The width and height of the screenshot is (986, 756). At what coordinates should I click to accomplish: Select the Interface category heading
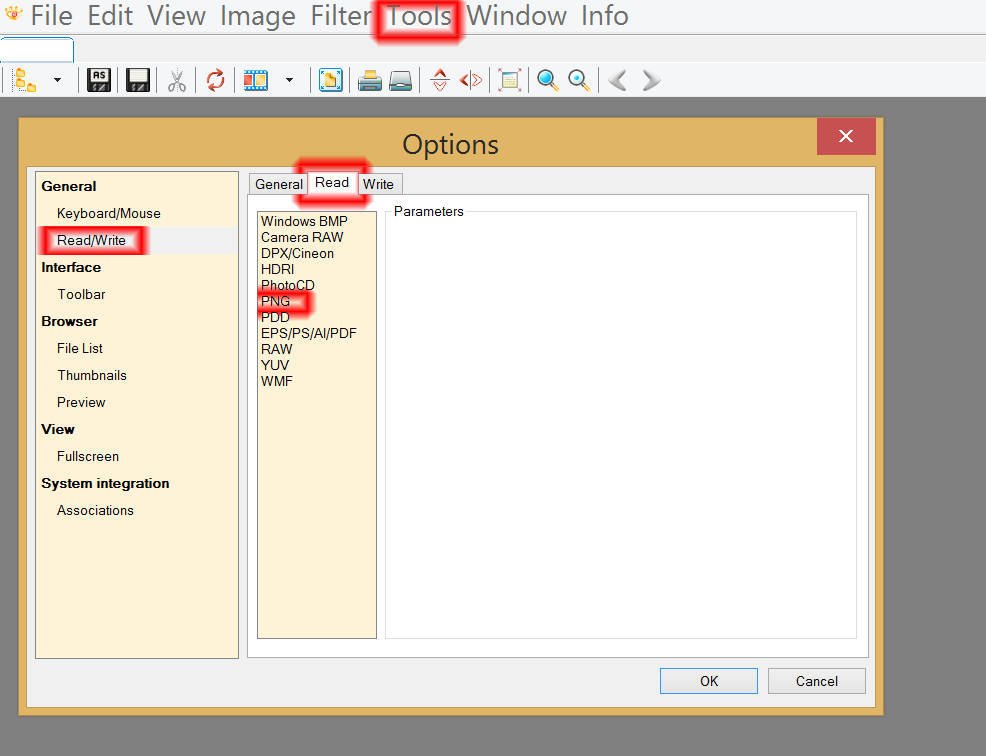[x=71, y=267]
